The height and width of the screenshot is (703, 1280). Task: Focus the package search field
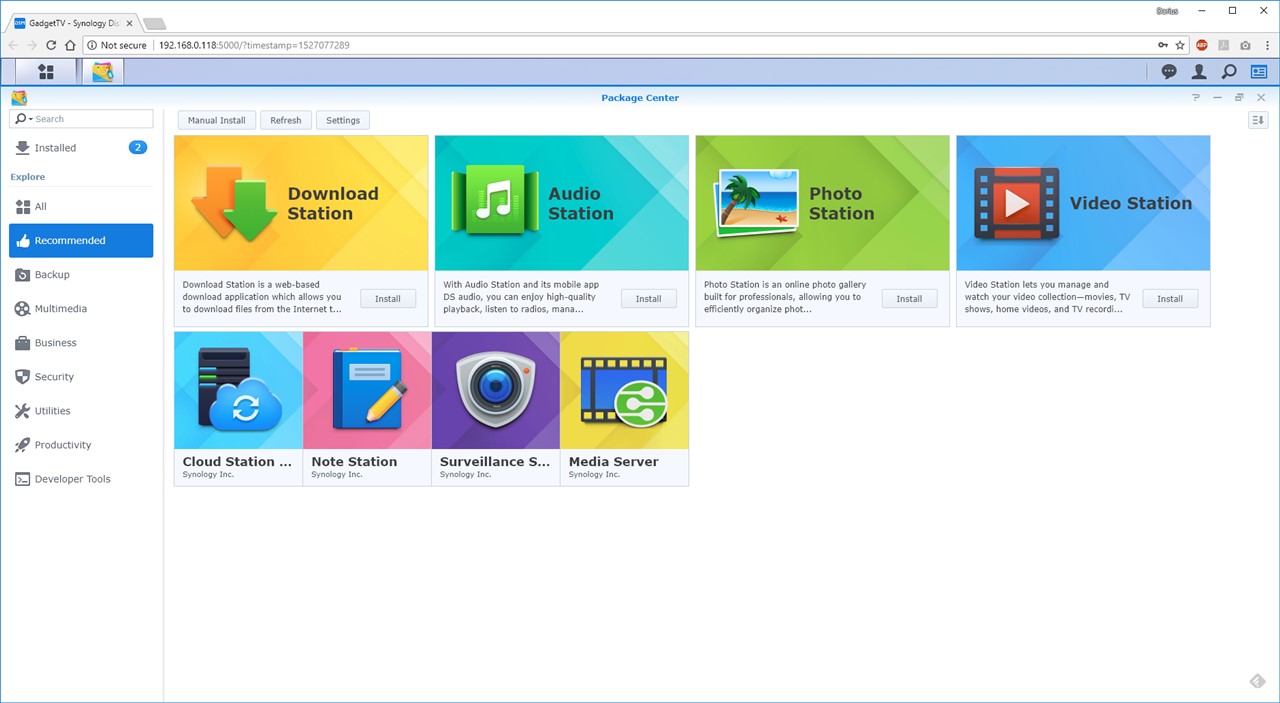pos(91,119)
